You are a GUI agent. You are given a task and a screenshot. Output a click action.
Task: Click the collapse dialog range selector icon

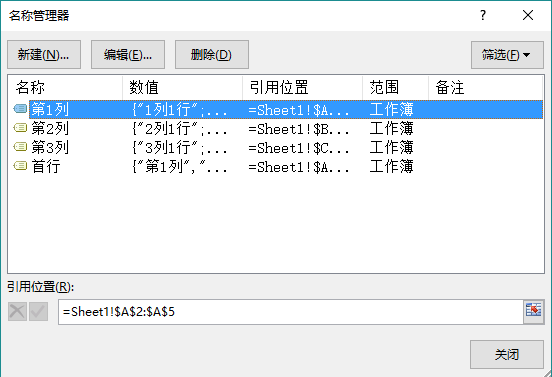point(533,312)
